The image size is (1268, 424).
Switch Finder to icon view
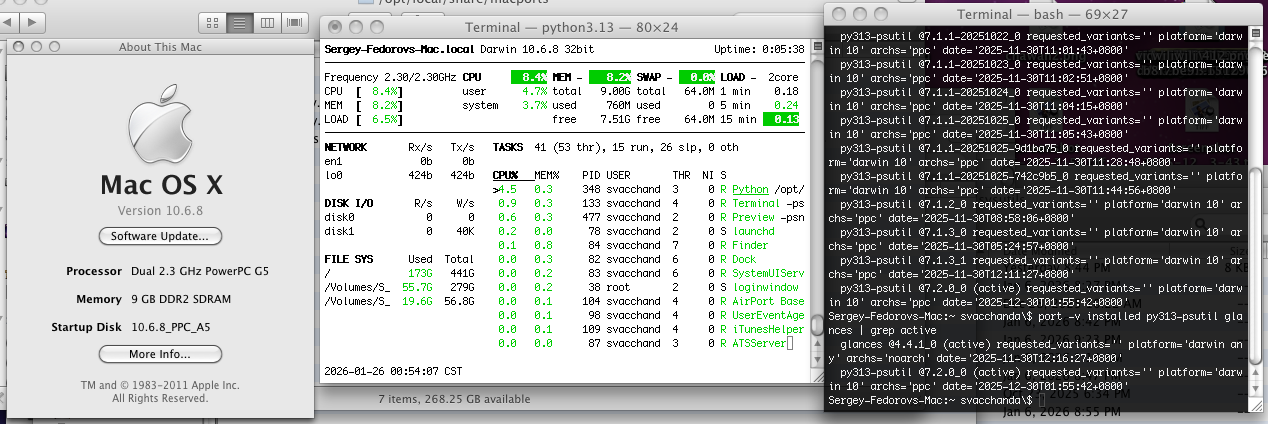pos(213,21)
